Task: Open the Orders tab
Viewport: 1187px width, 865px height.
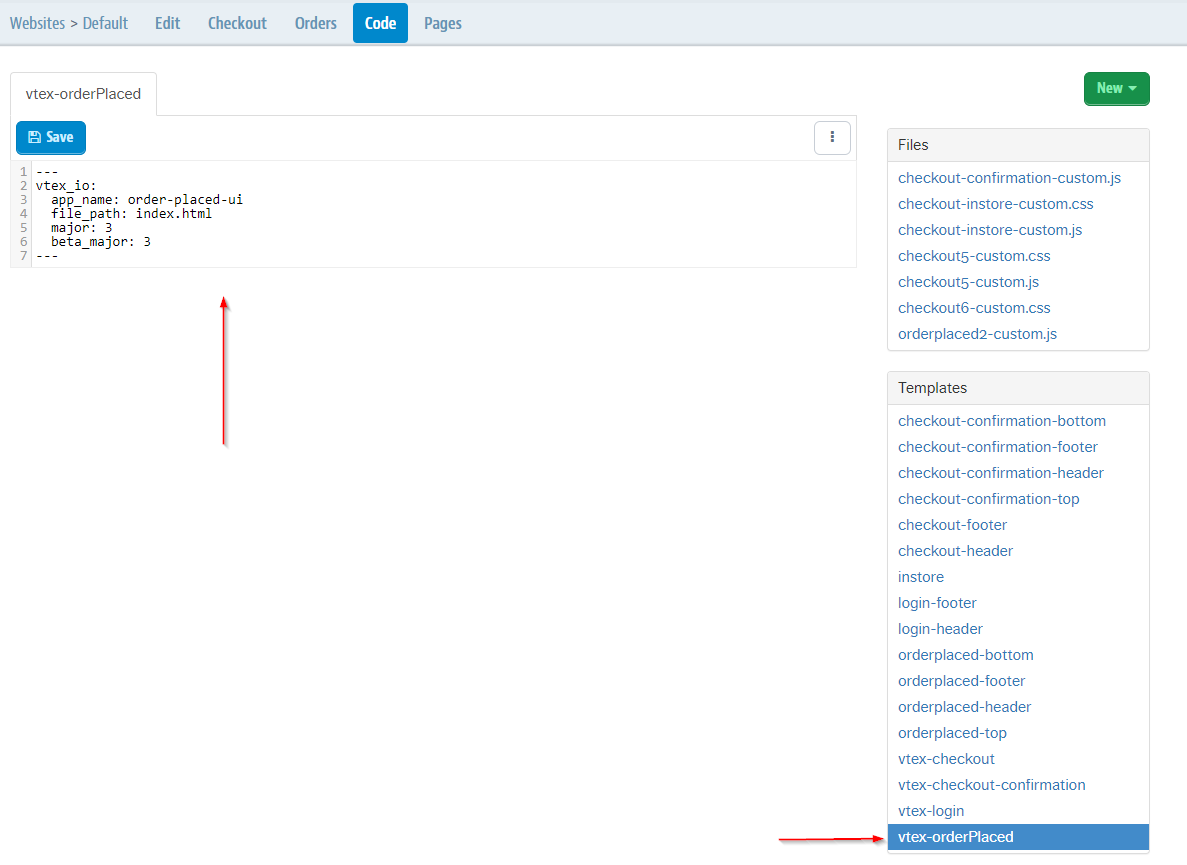Action: pos(315,23)
